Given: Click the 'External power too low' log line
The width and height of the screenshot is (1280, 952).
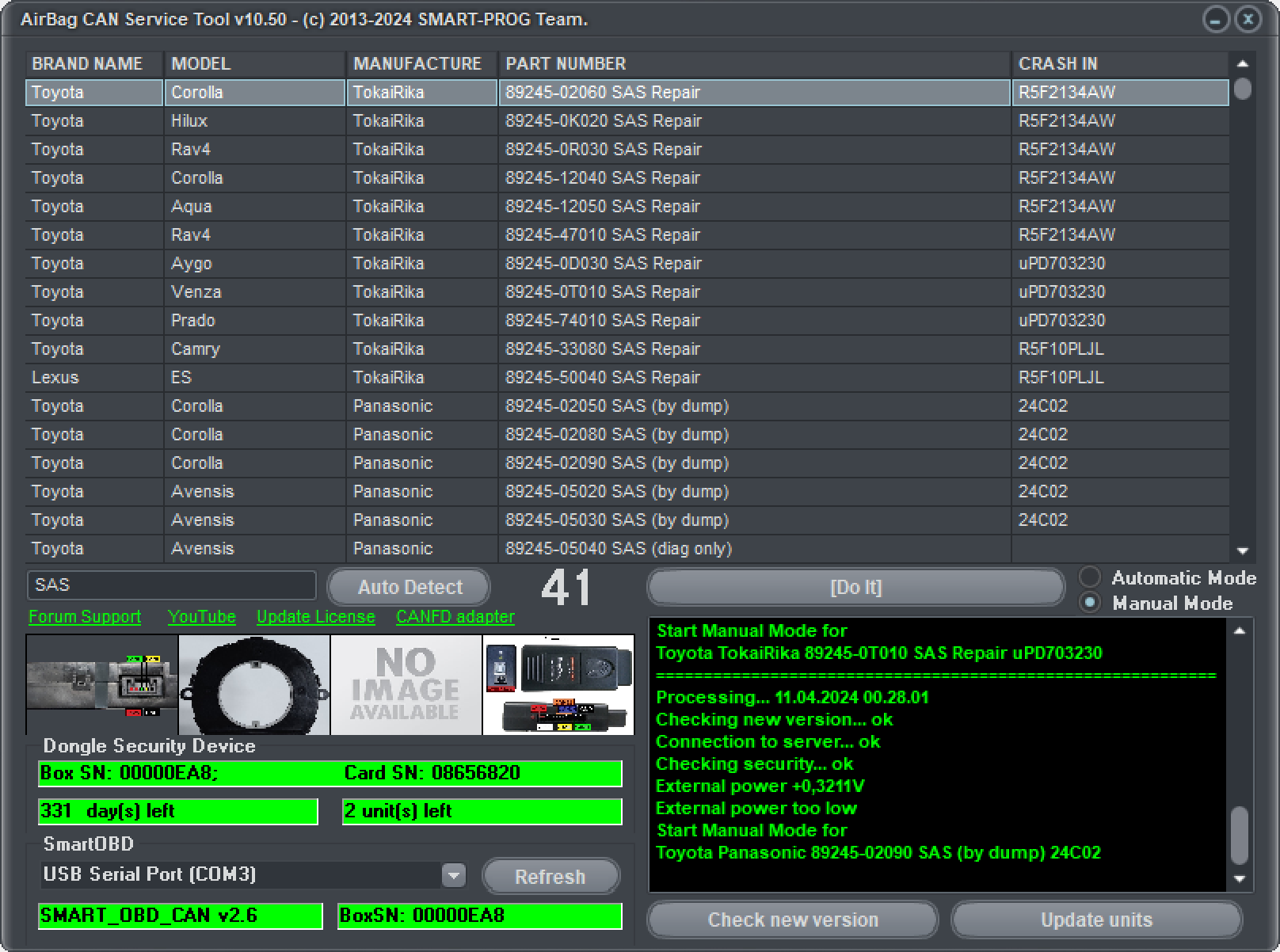Looking at the screenshot, I should 756,808.
